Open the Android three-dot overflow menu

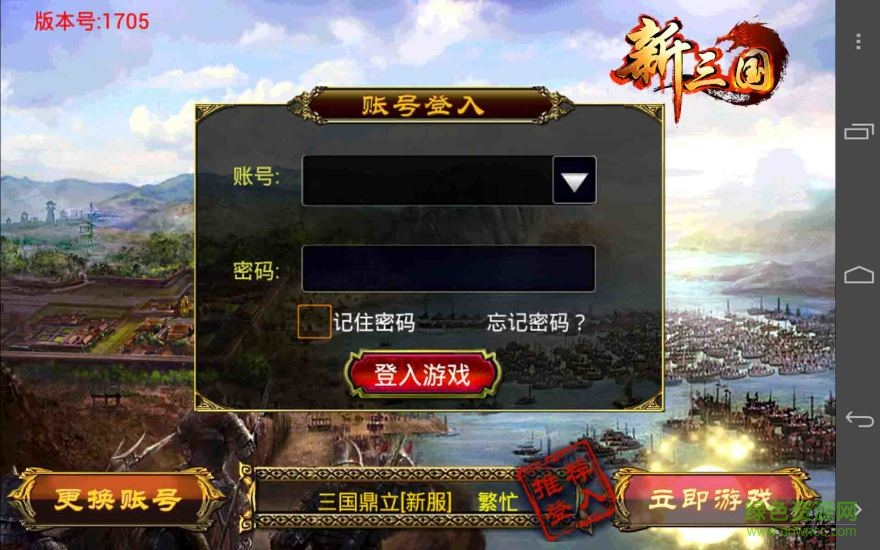click(x=858, y=42)
